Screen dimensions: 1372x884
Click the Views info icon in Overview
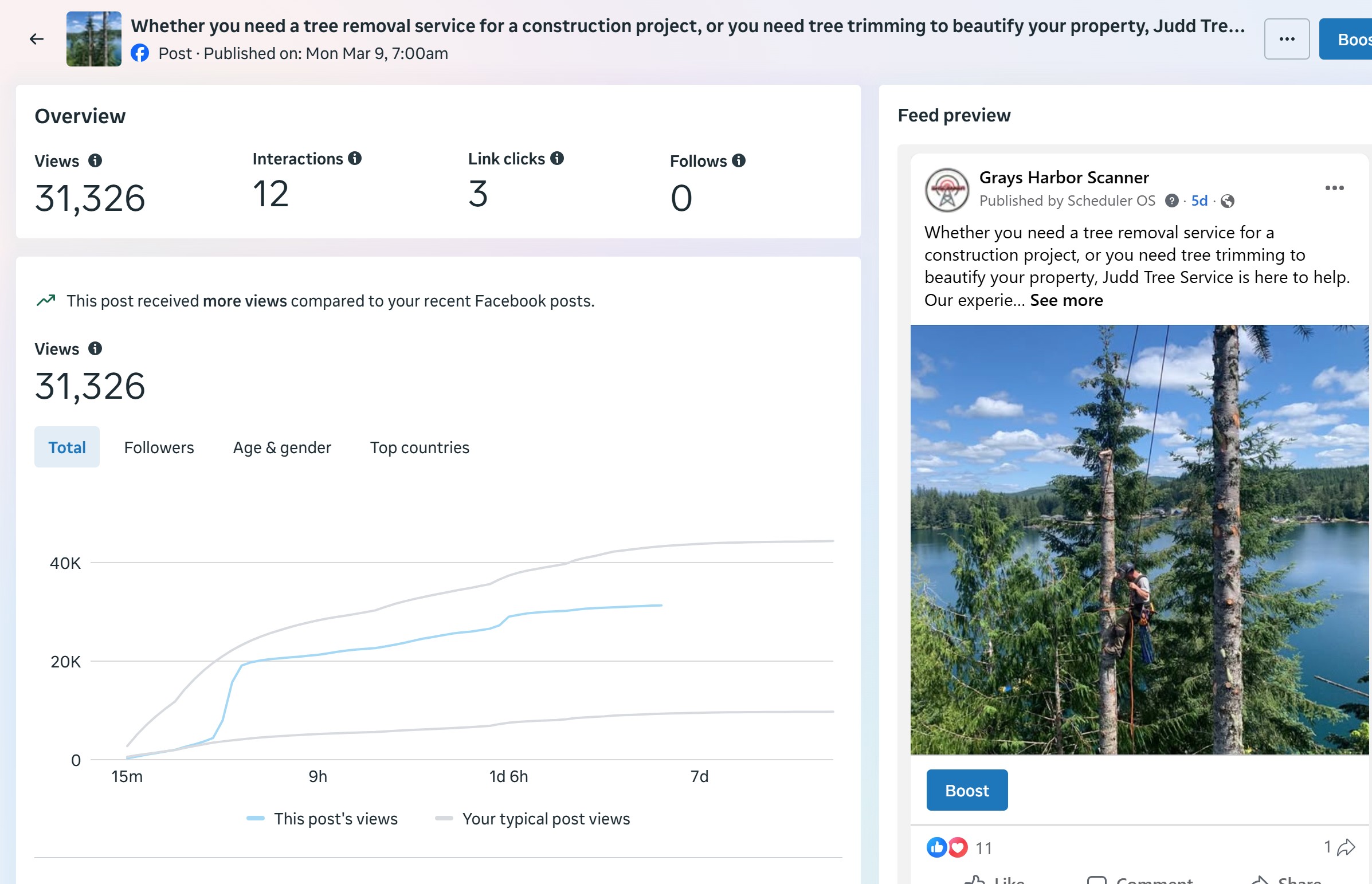[95, 161]
